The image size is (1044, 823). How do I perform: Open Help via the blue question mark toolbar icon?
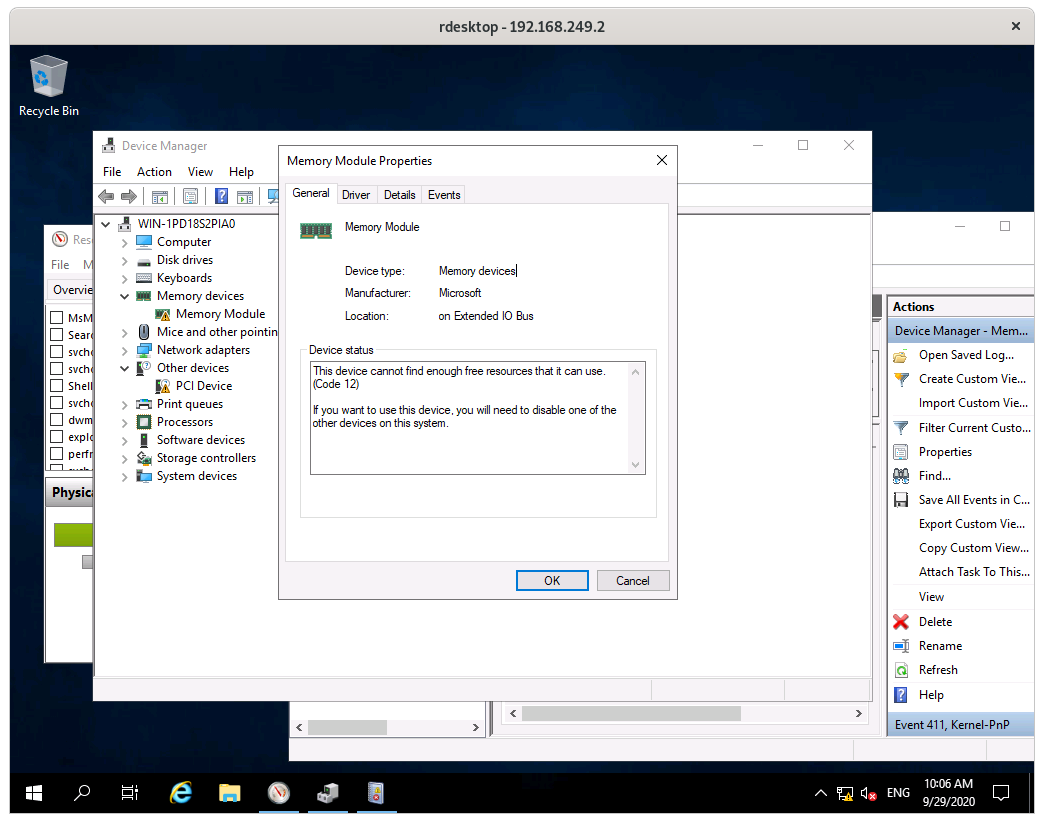(x=221, y=196)
